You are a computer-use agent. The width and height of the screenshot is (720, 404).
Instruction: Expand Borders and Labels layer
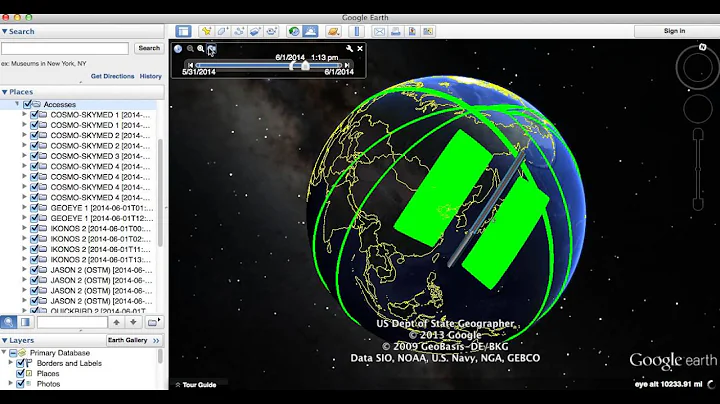tap(11, 363)
